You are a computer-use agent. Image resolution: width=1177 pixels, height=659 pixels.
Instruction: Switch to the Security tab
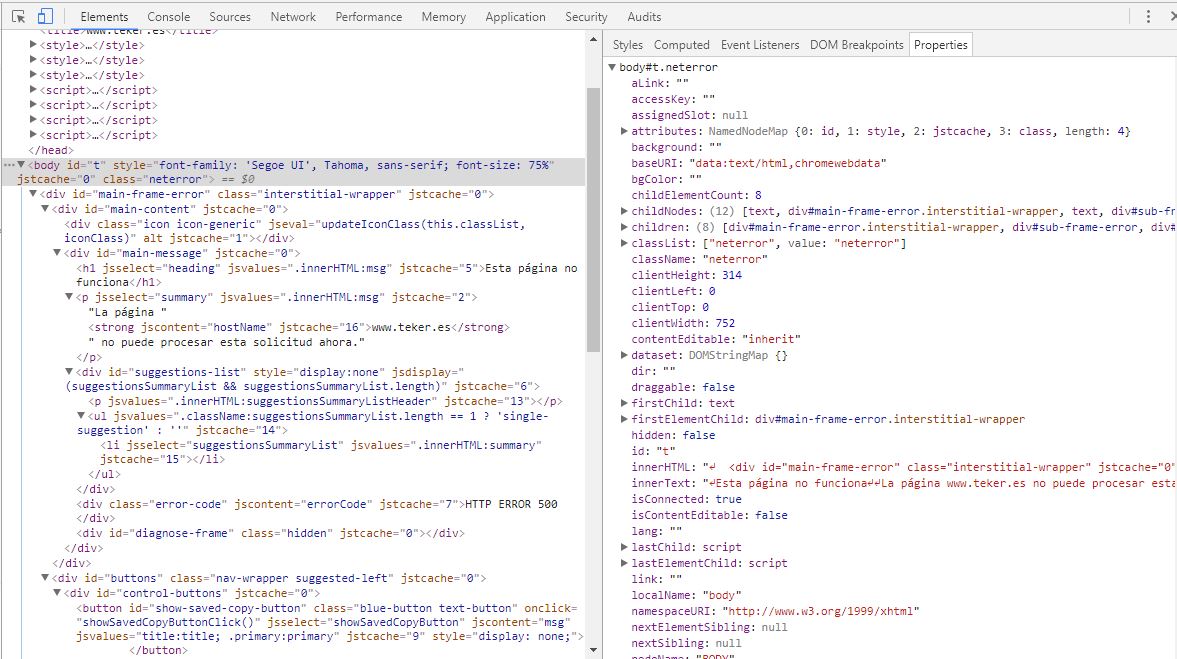[586, 17]
